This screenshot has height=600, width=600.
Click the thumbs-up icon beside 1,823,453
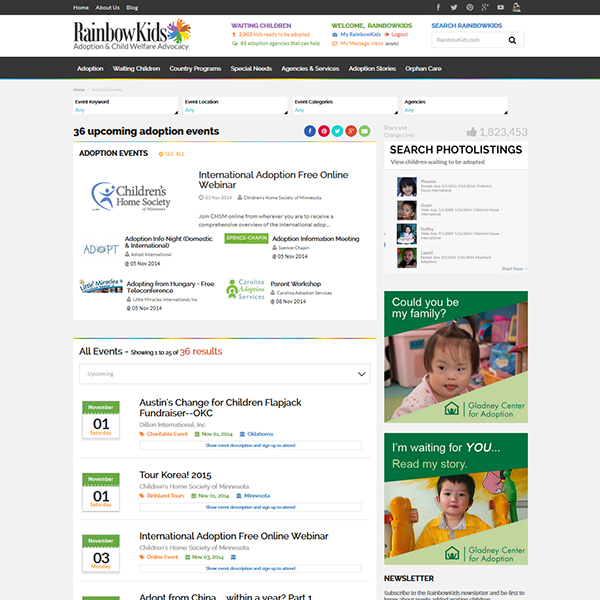click(471, 132)
